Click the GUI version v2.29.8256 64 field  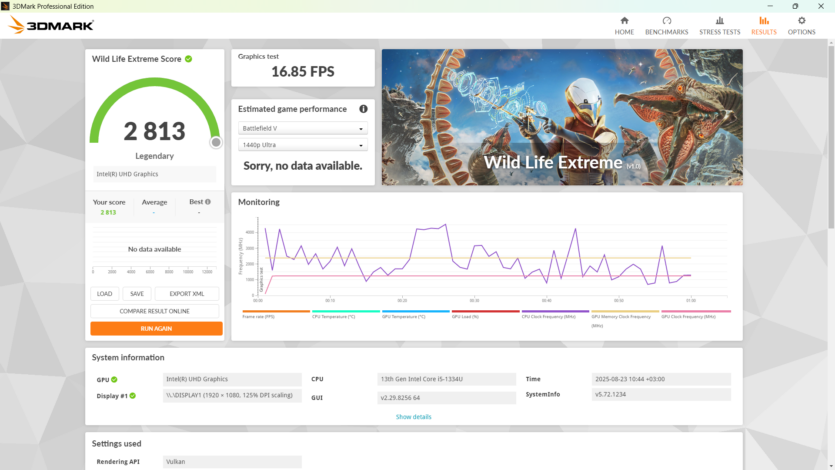coord(446,398)
